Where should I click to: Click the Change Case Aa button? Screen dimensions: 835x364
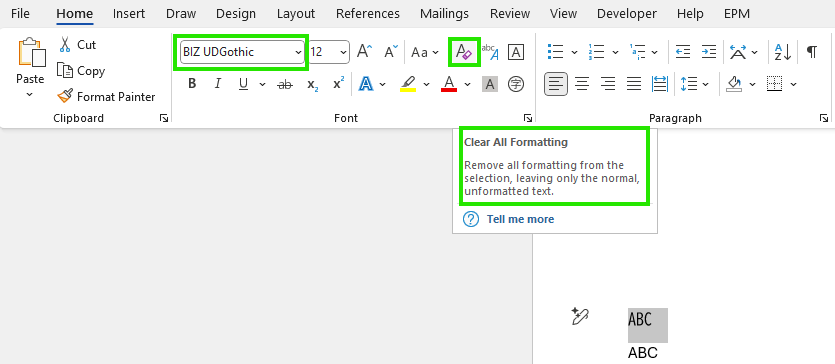tap(420, 52)
